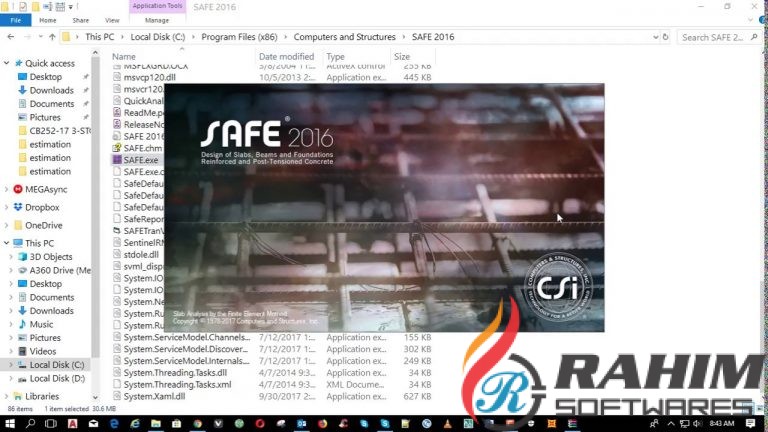Click Computers and Structures in the breadcrumb
768x432 pixels.
tap(344, 37)
